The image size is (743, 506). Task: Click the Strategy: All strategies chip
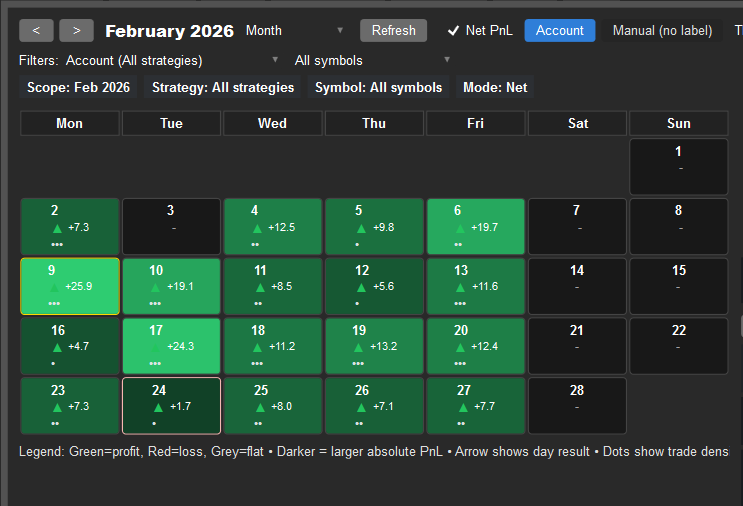[223, 87]
